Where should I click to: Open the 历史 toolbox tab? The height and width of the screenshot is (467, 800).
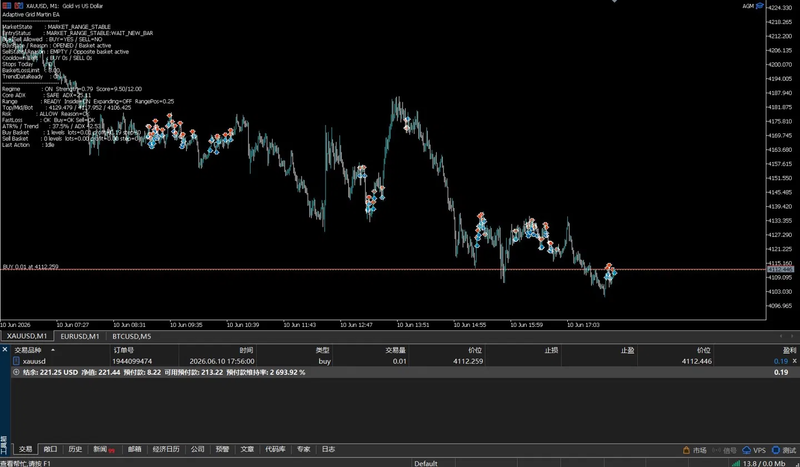75,449
